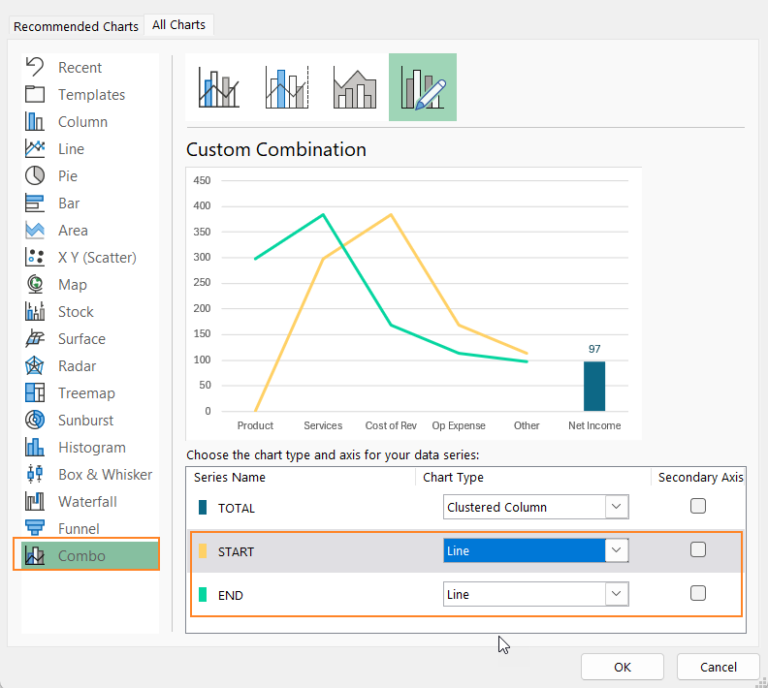Select the Custom Combination chart icon

pos(422,88)
